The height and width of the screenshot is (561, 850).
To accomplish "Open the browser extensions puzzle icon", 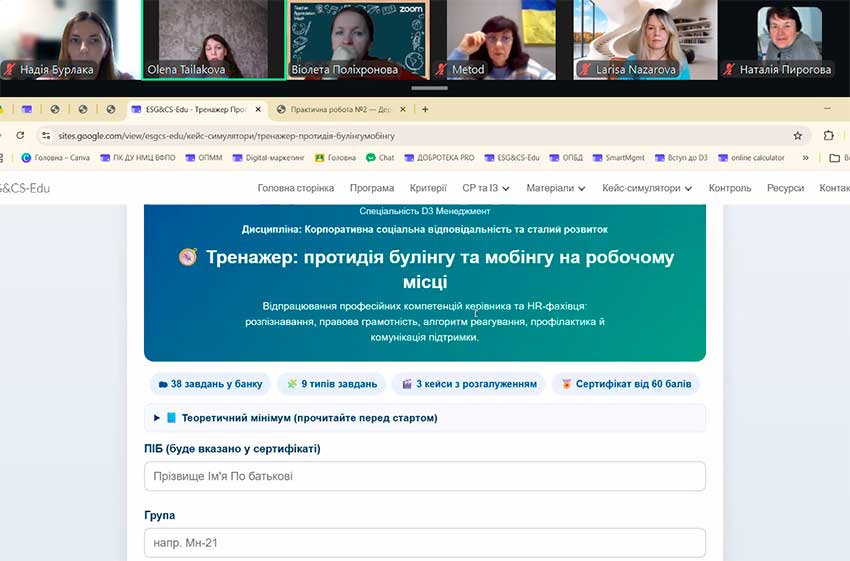I will tap(828, 136).
